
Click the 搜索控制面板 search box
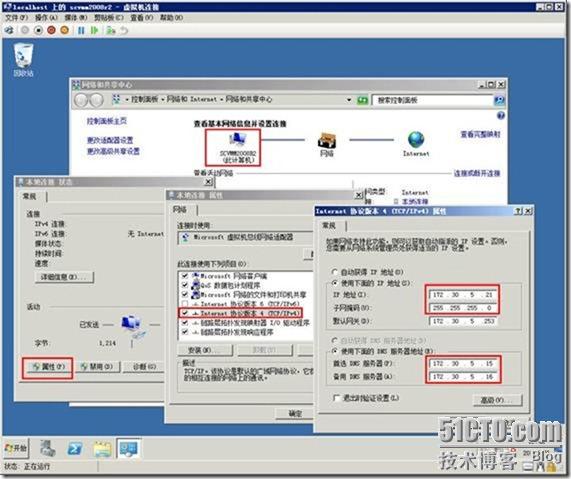coord(433,100)
